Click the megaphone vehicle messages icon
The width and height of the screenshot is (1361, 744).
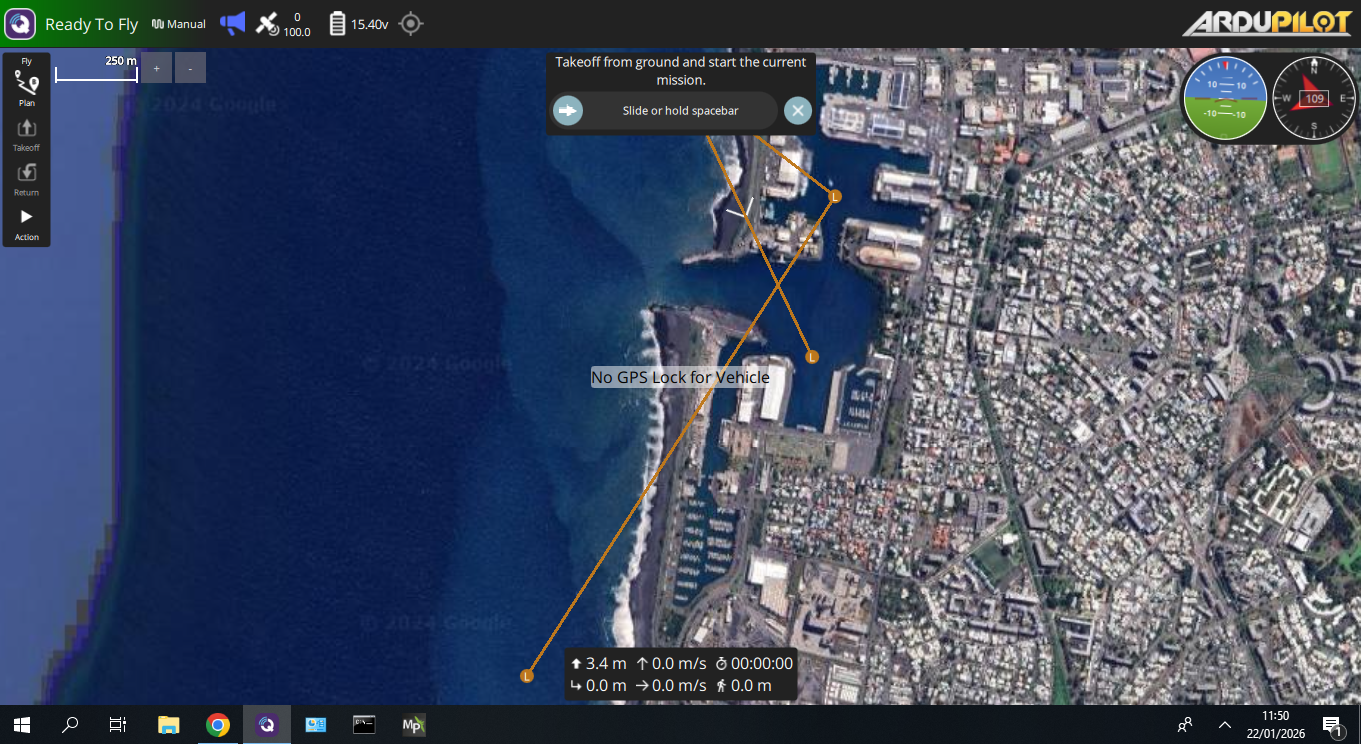coord(232,24)
